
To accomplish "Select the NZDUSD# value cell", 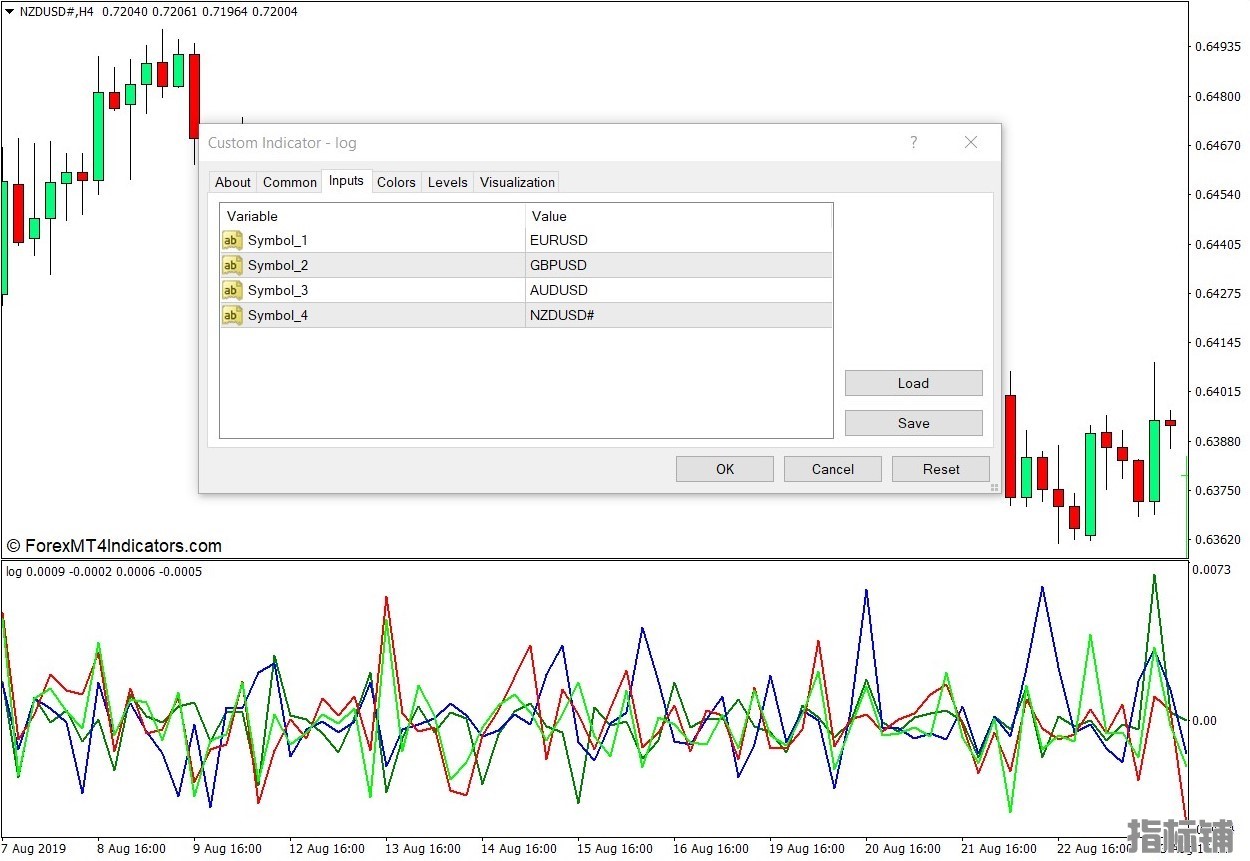I will tap(678, 315).
